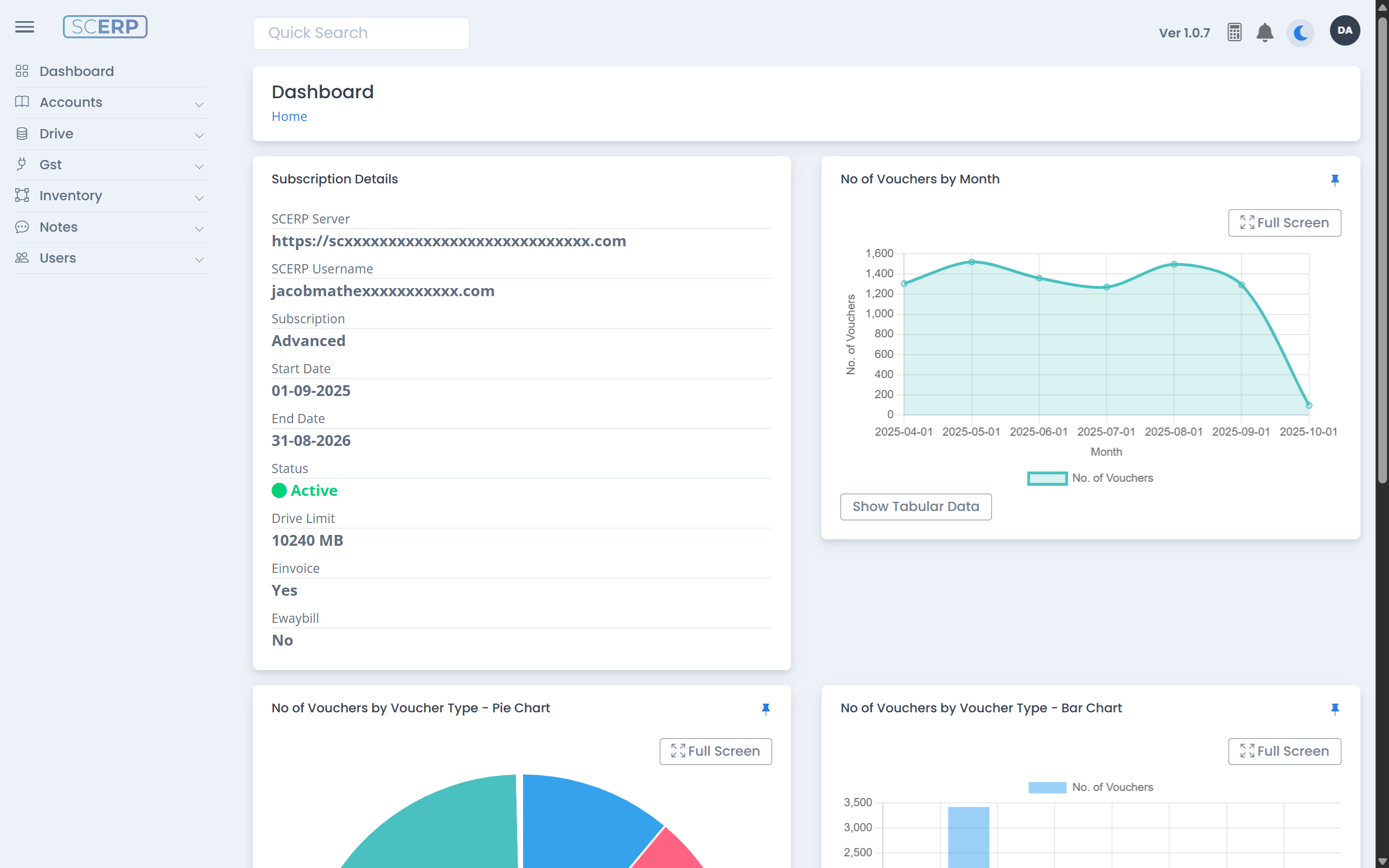Image resolution: width=1389 pixels, height=868 pixels.
Task: Click Show Tabular Data button
Action: [x=915, y=506]
